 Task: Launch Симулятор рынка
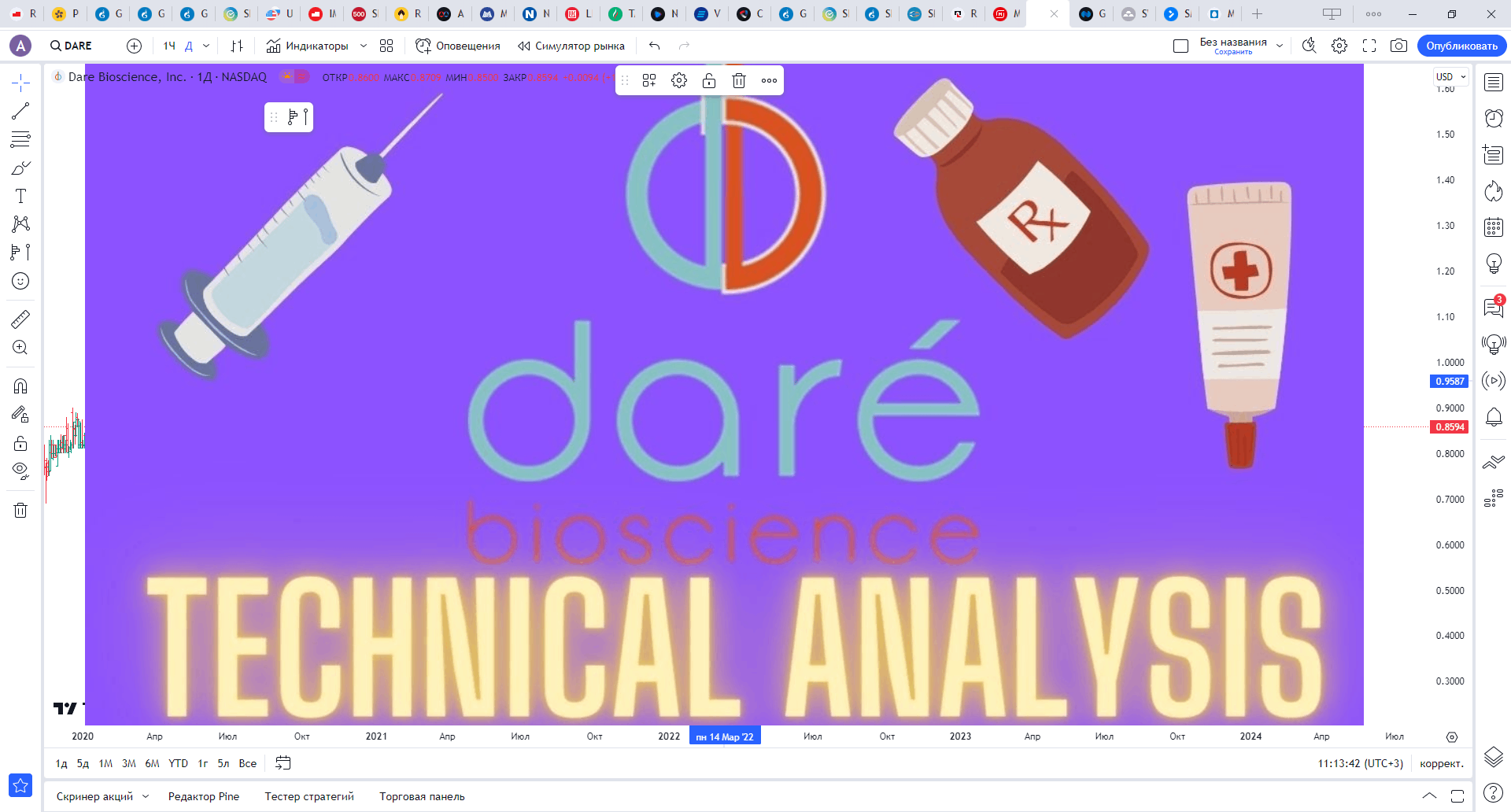(x=571, y=46)
